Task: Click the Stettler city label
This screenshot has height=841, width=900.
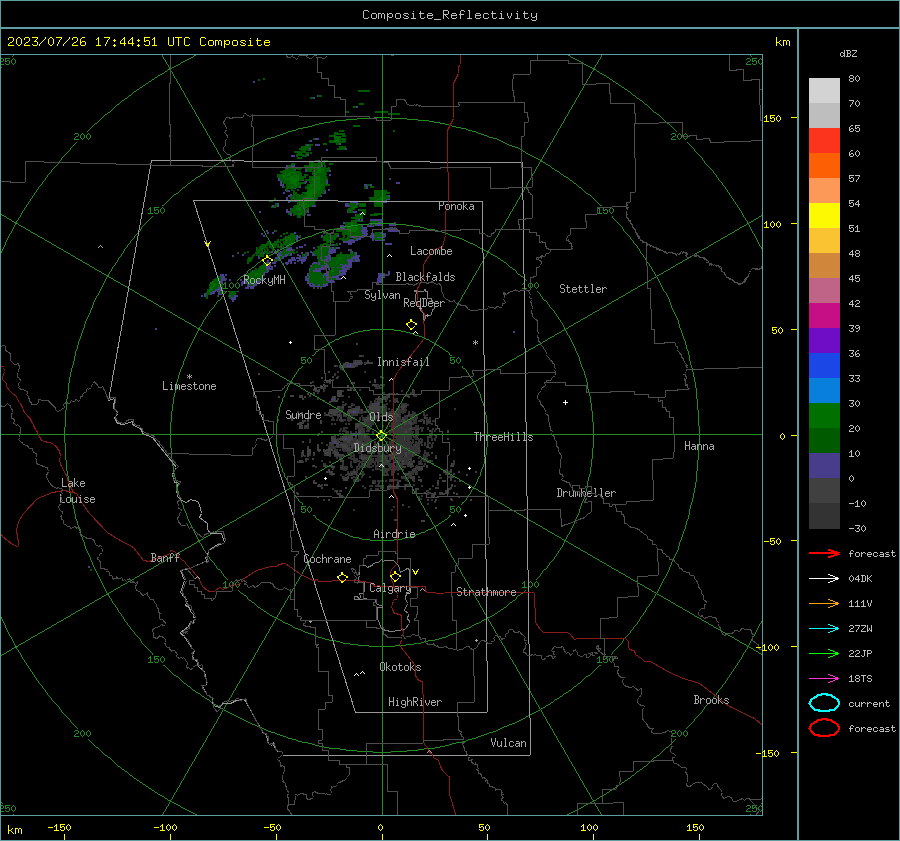Action: pos(583,289)
